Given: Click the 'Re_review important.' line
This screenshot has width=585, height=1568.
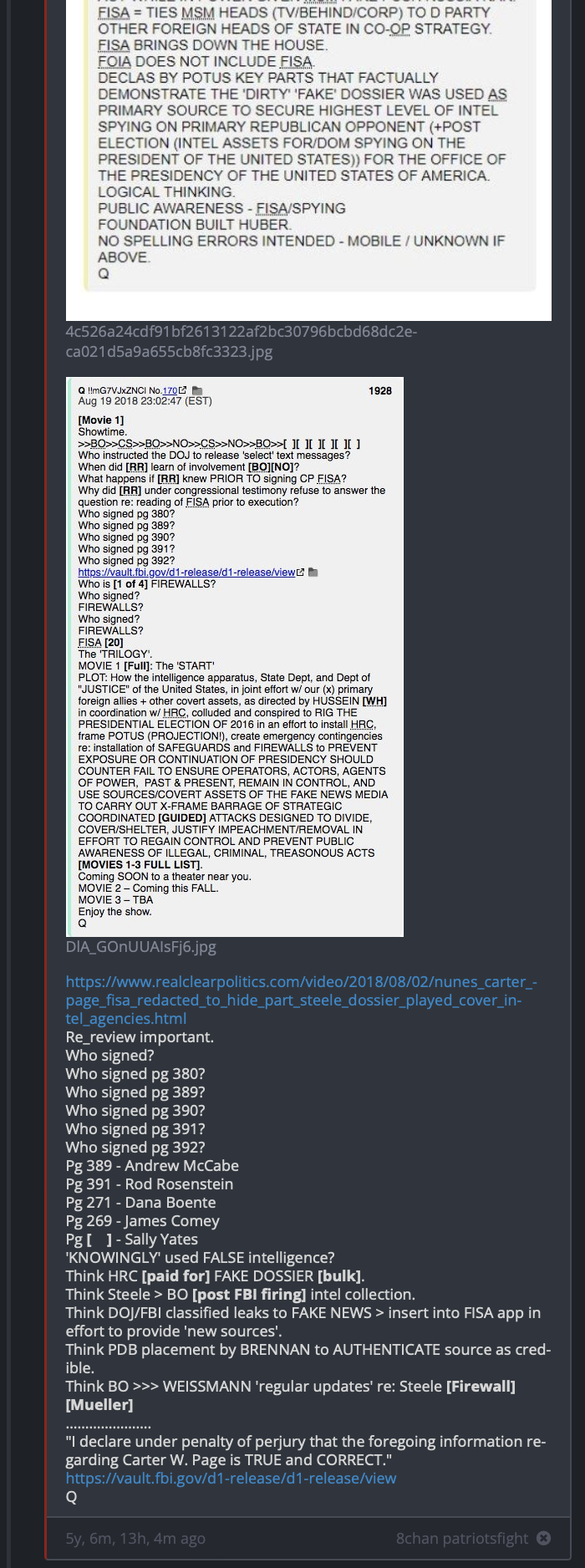Looking at the screenshot, I should tap(140, 1037).
